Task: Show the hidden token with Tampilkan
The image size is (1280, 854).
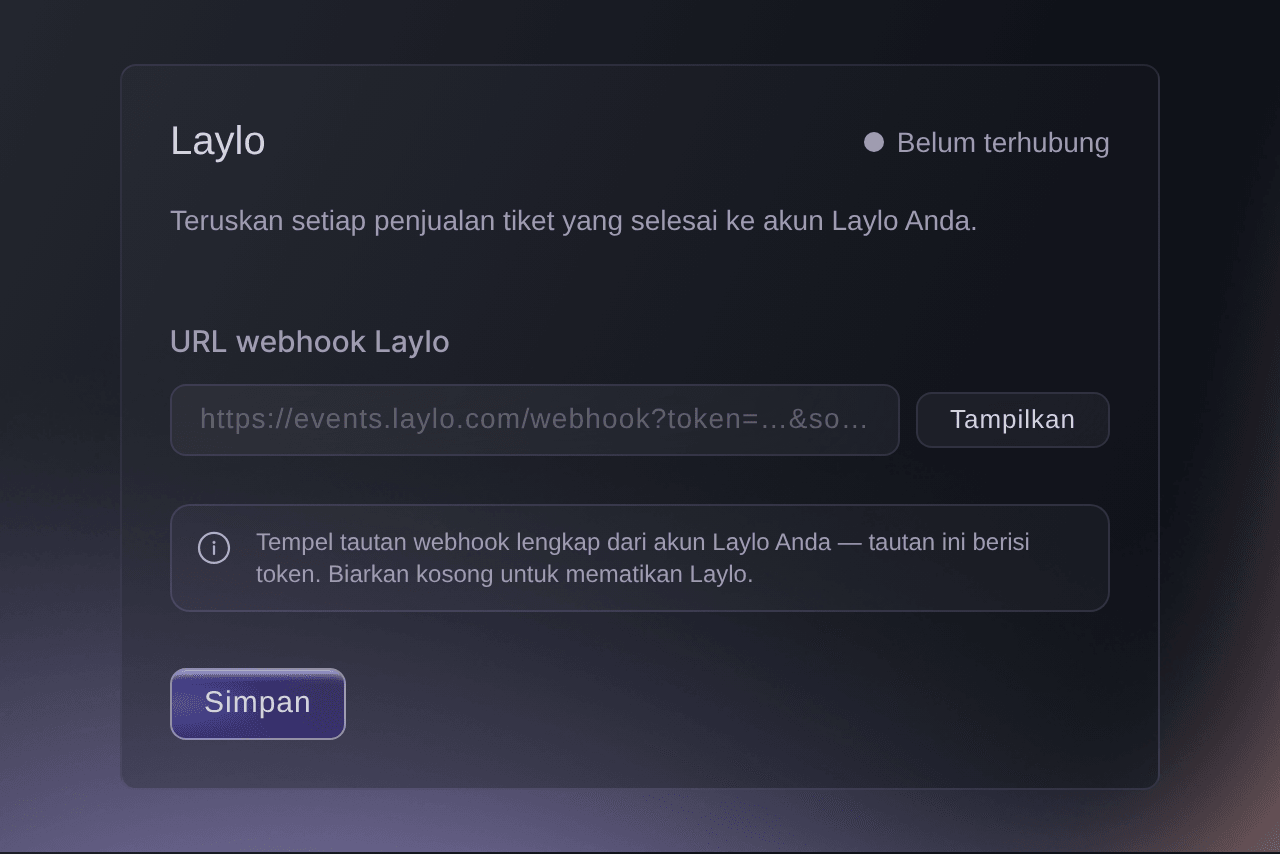Action: [x=1013, y=420]
